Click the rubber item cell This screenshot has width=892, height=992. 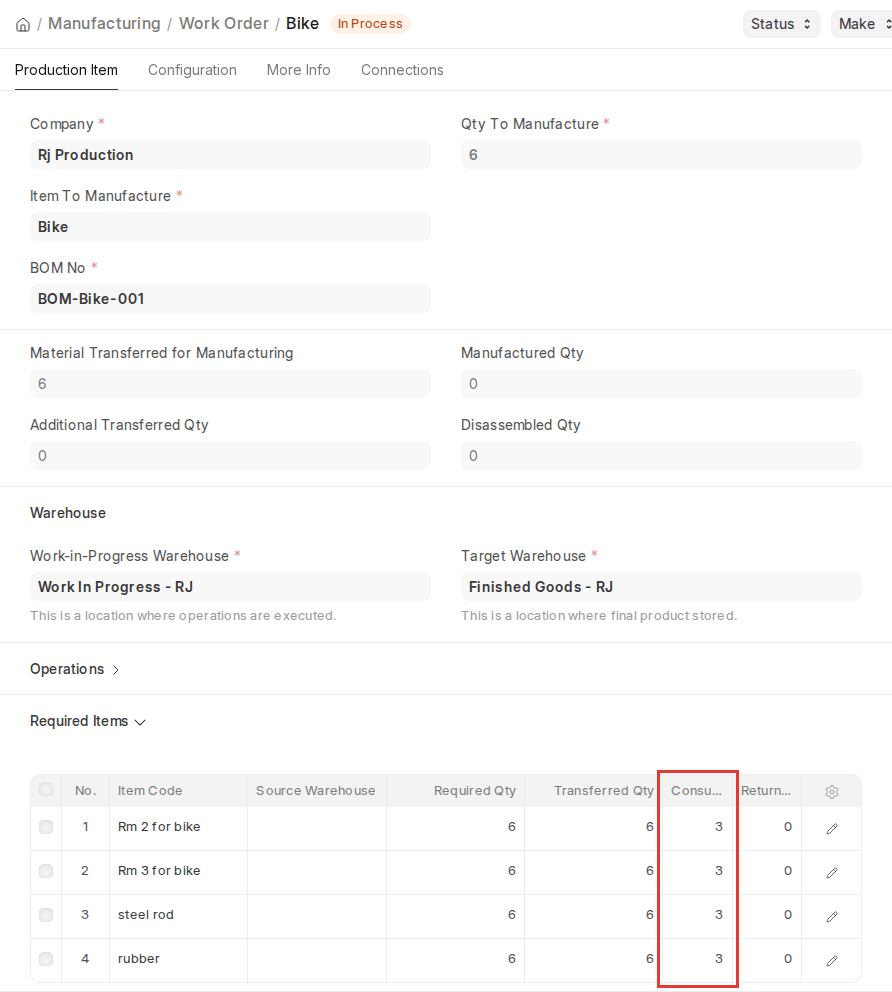coord(178,959)
